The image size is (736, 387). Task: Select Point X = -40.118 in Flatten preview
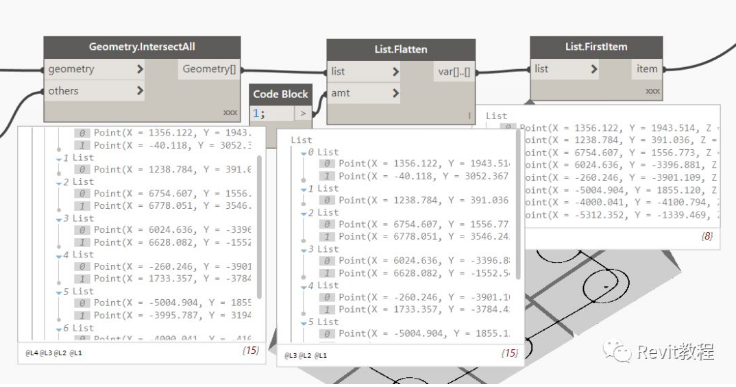[424, 176]
